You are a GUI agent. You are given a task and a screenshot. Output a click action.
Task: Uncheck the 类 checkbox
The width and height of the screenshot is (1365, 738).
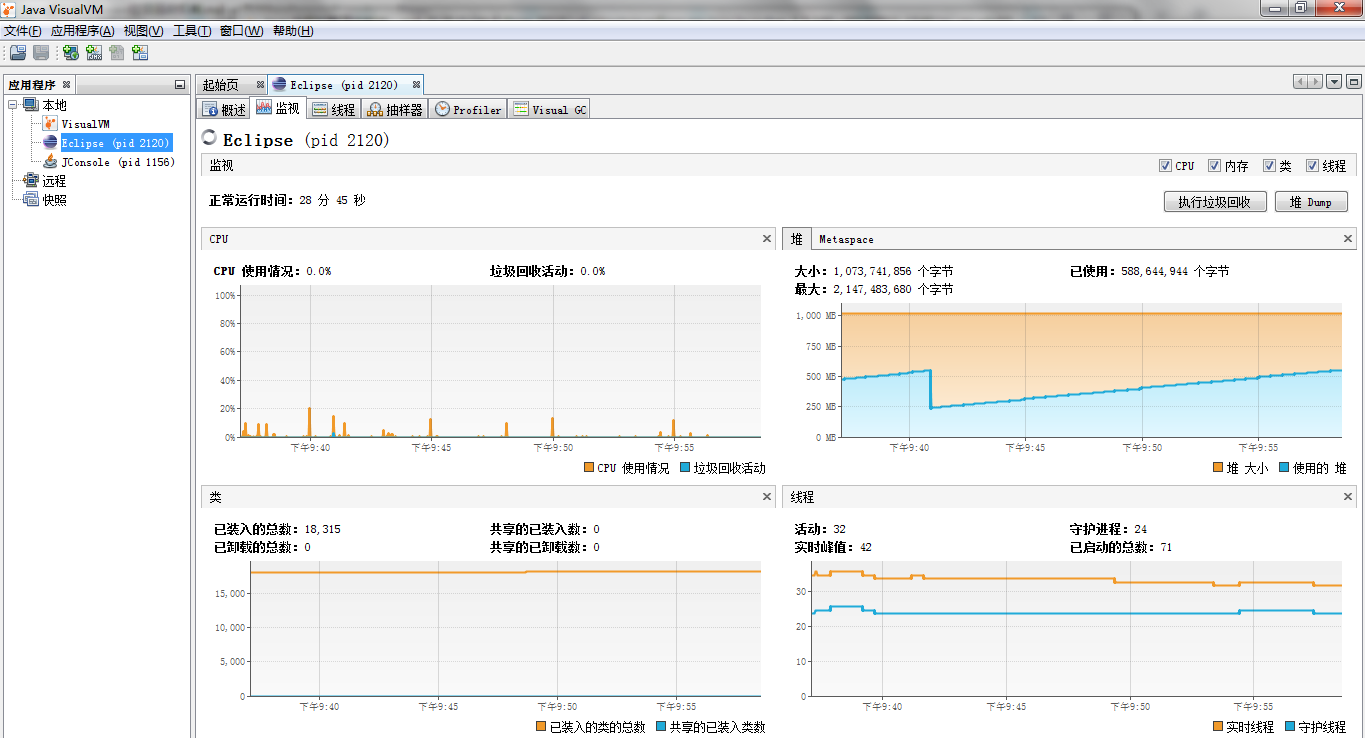[1269, 166]
